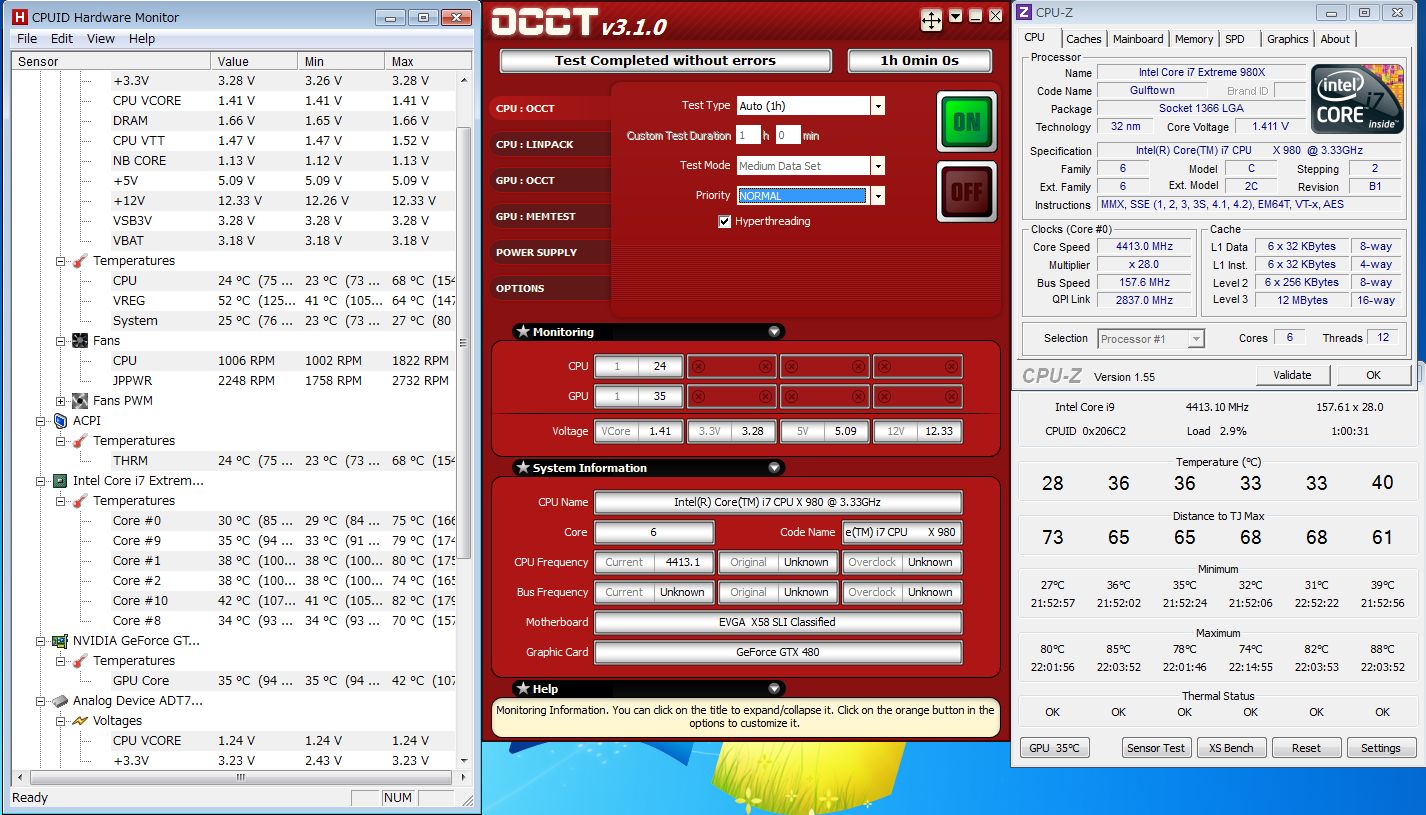Viewport: 1426px width, 815px height.
Task: Click the GPU 35°C button
Action: coord(1054,748)
